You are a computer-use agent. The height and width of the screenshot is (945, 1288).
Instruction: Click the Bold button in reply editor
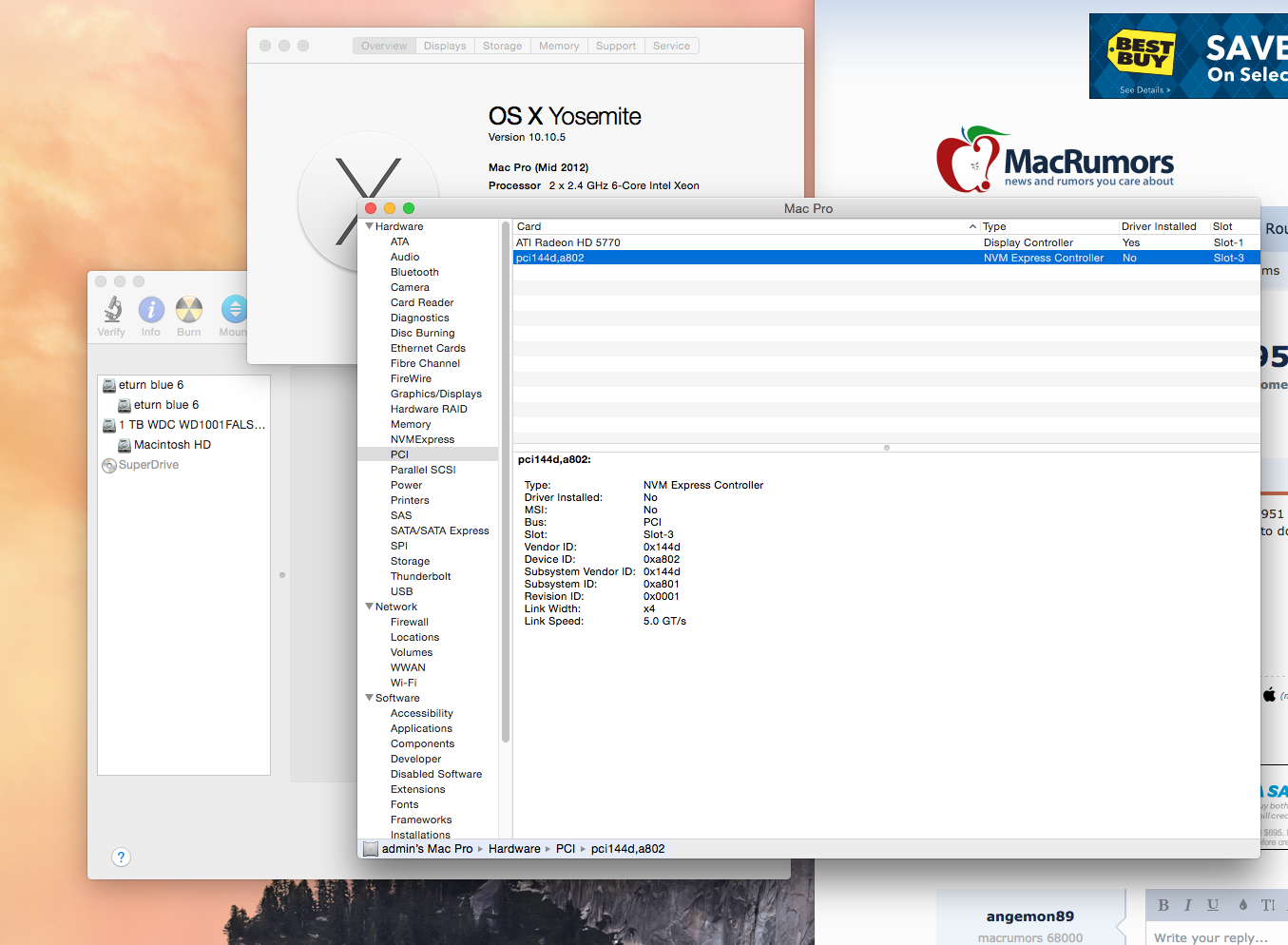click(1163, 905)
